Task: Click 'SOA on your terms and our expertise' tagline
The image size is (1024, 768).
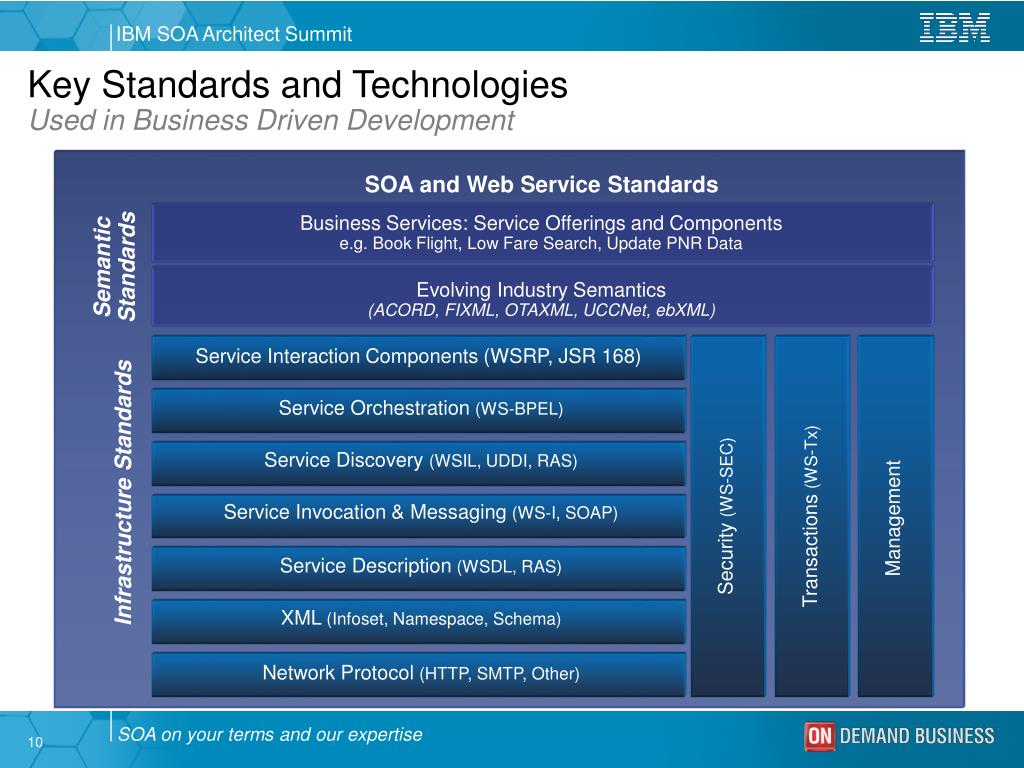Action: coord(270,735)
